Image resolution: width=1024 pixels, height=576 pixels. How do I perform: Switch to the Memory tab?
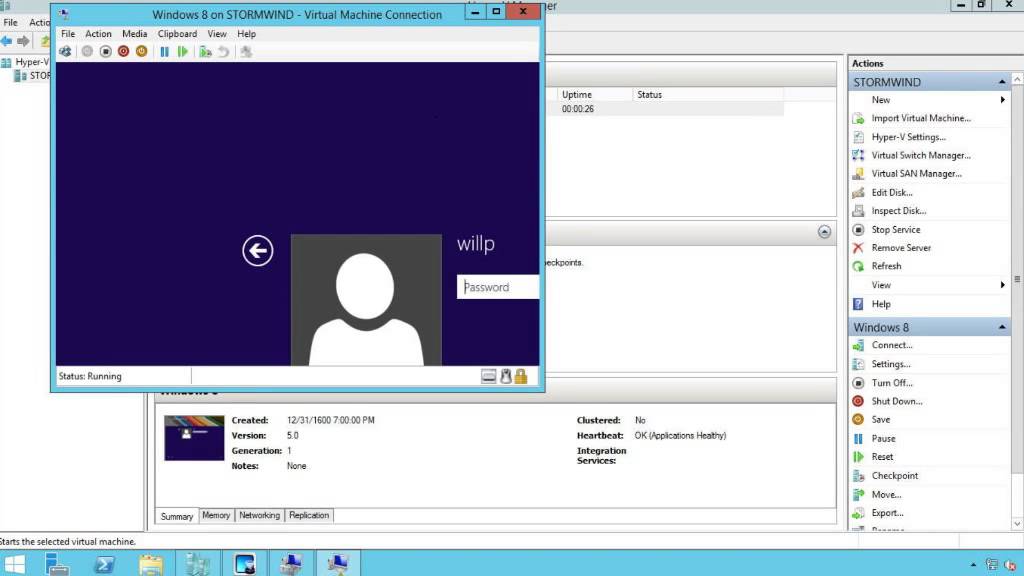(x=216, y=515)
